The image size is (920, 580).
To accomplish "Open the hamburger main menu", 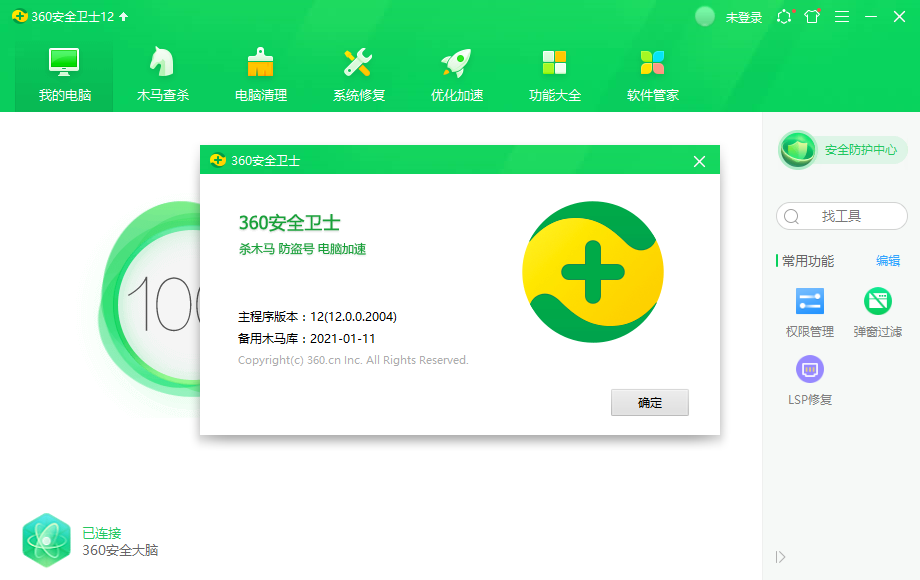I will (841, 16).
